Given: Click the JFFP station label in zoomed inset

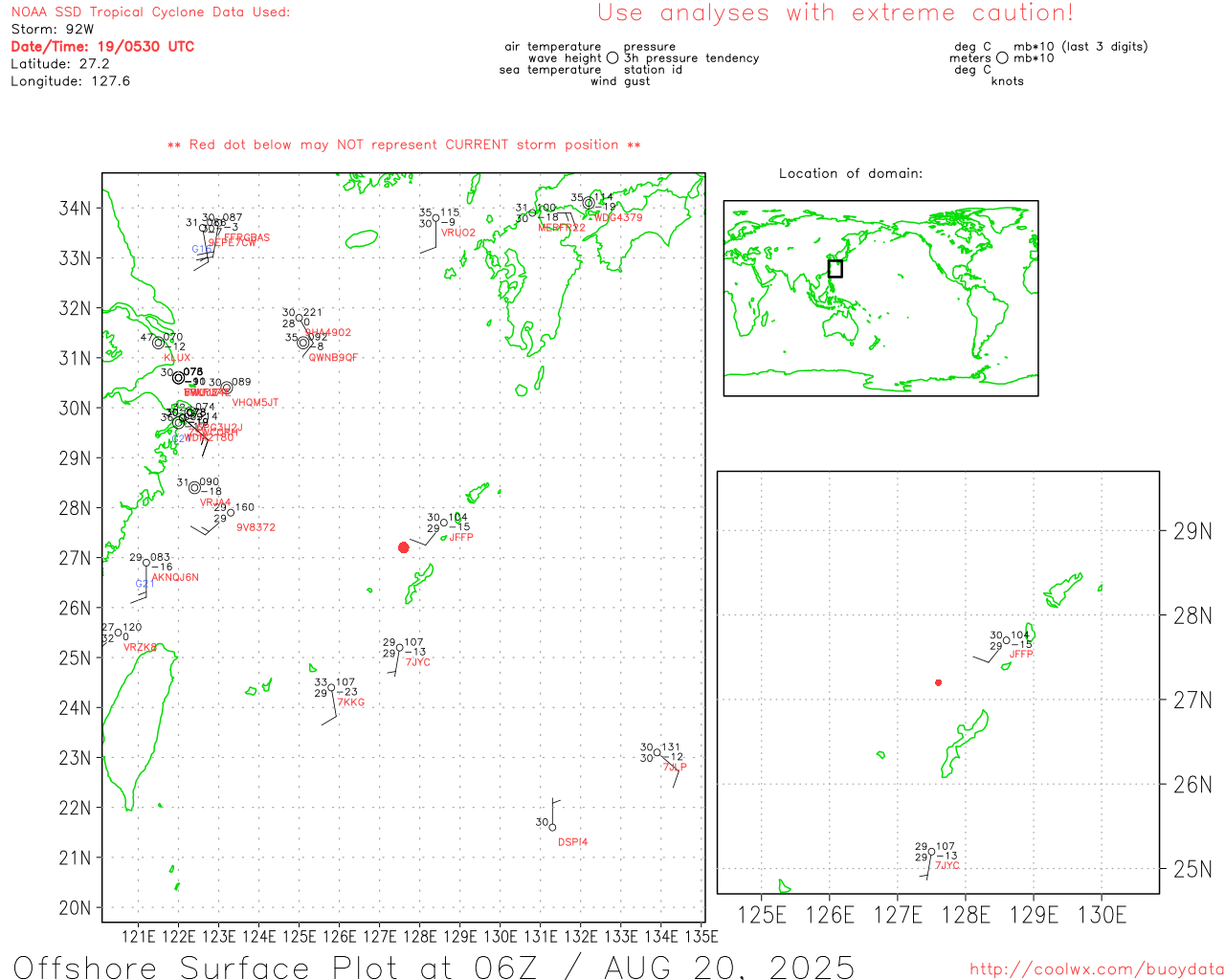Looking at the screenshot, I should click(1021, 654).
